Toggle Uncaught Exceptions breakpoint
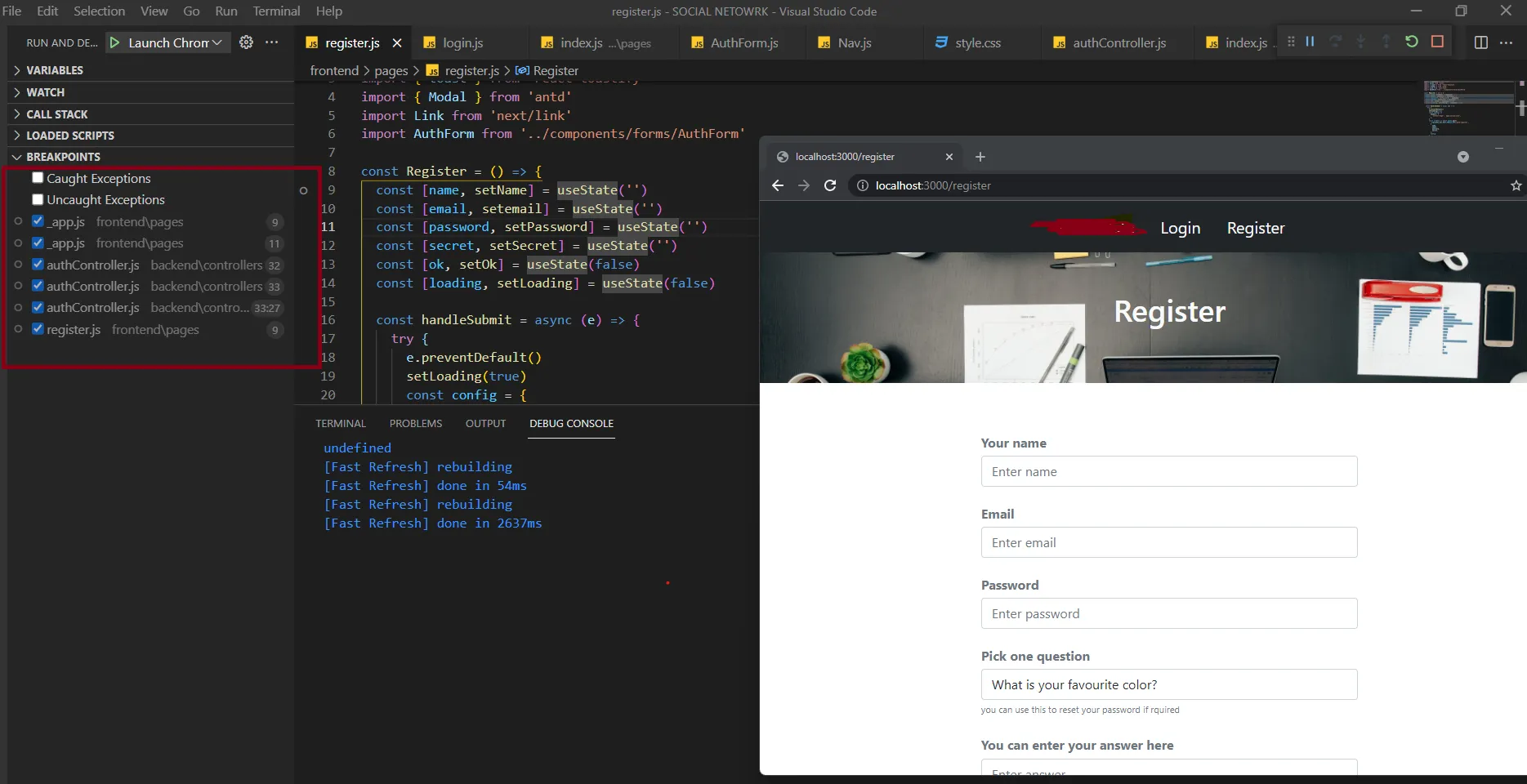This screenshot has height=784, width=1527. pos(38,199)
